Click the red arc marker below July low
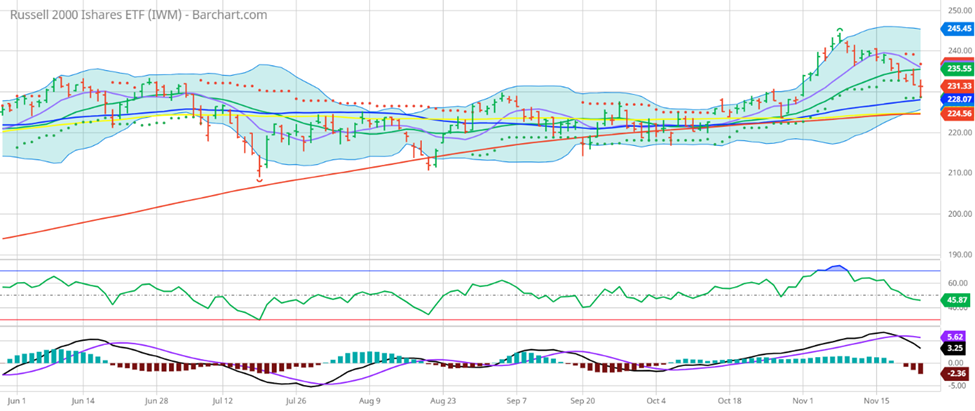975x411 pixels. click(259, 180)
